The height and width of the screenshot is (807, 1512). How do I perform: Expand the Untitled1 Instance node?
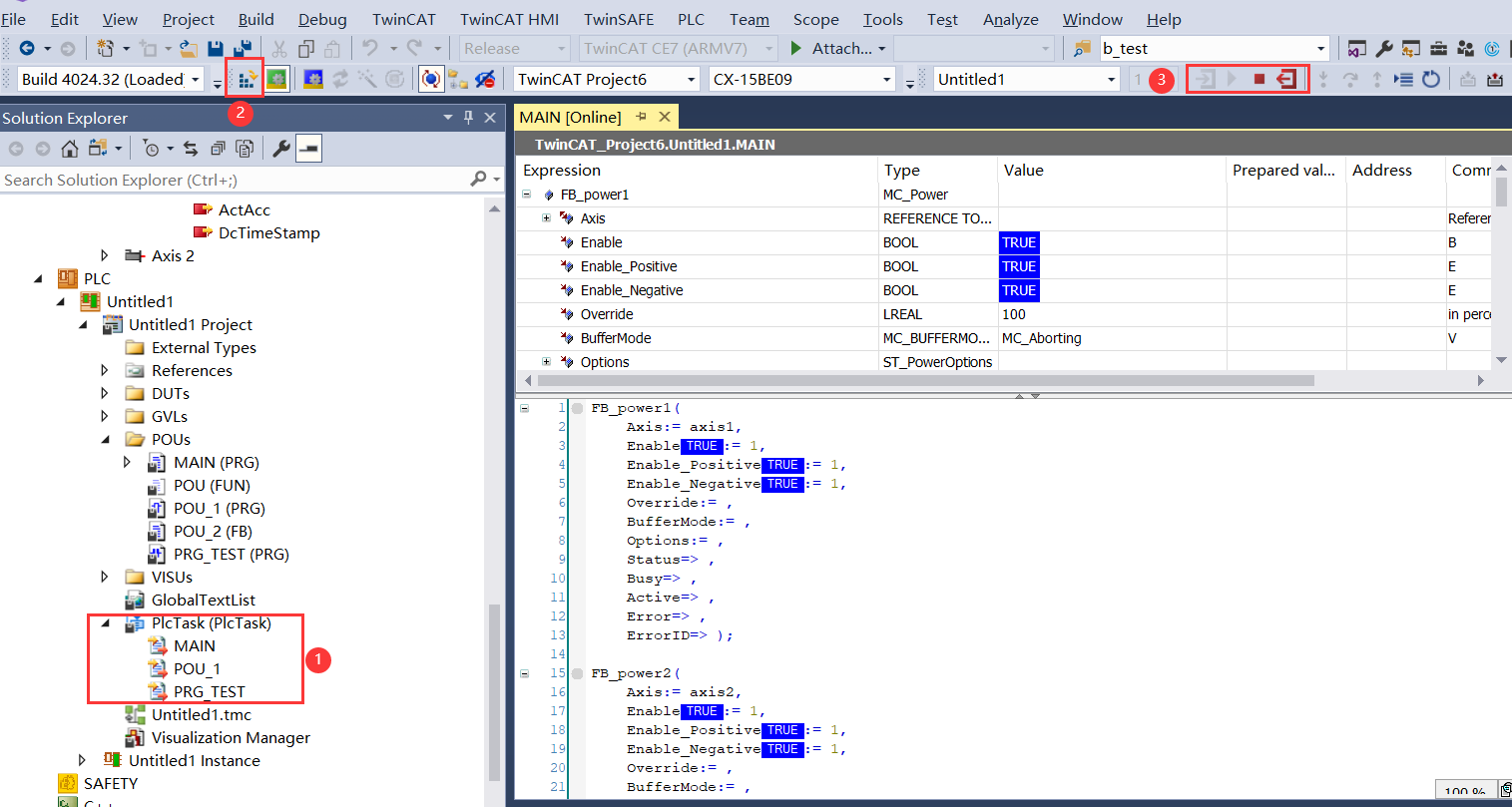83,760
